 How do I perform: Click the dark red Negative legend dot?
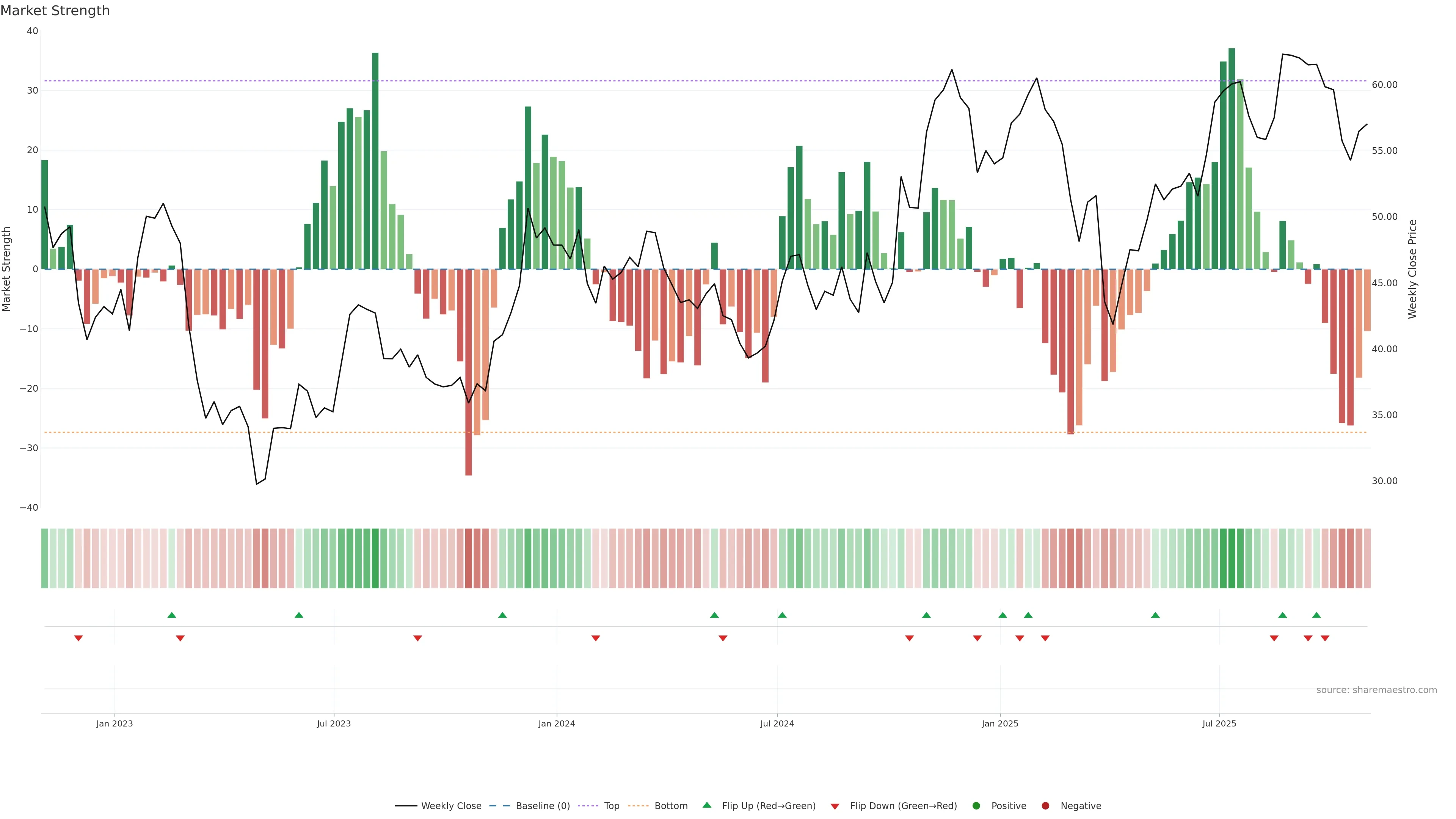point(1045,806)
